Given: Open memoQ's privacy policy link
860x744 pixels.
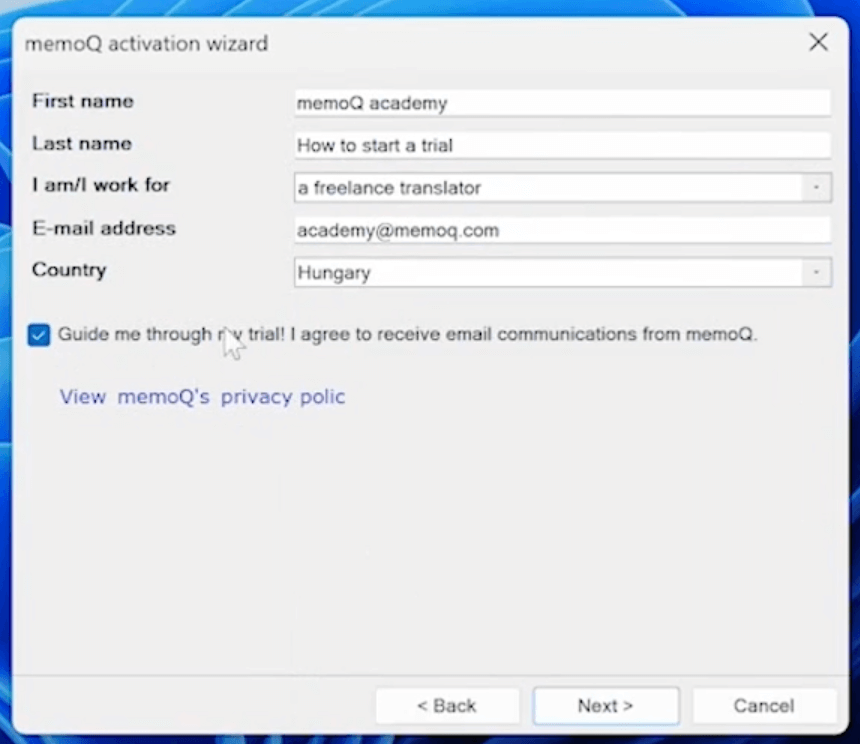Looking at the screenshot, I should 202,396.
